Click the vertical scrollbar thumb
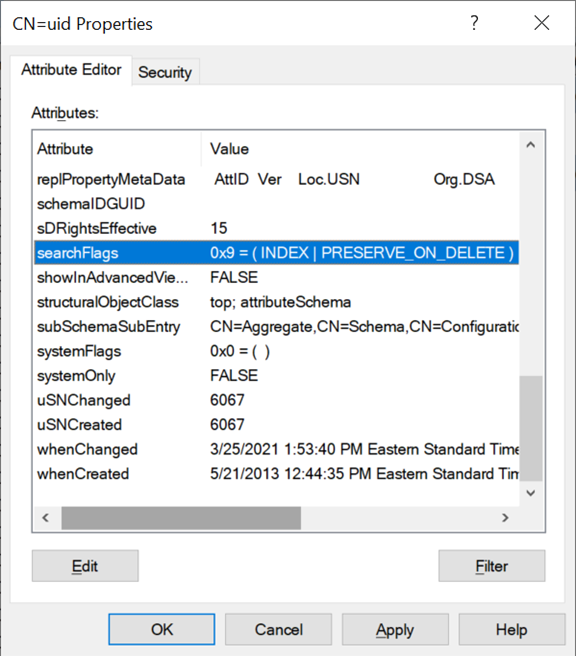This screenshot has width=576, height=656. pos(531,428)
